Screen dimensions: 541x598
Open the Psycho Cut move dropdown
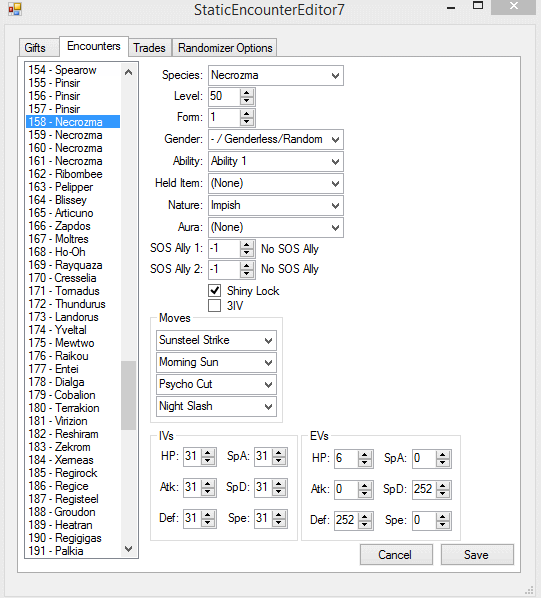[216, 384]
